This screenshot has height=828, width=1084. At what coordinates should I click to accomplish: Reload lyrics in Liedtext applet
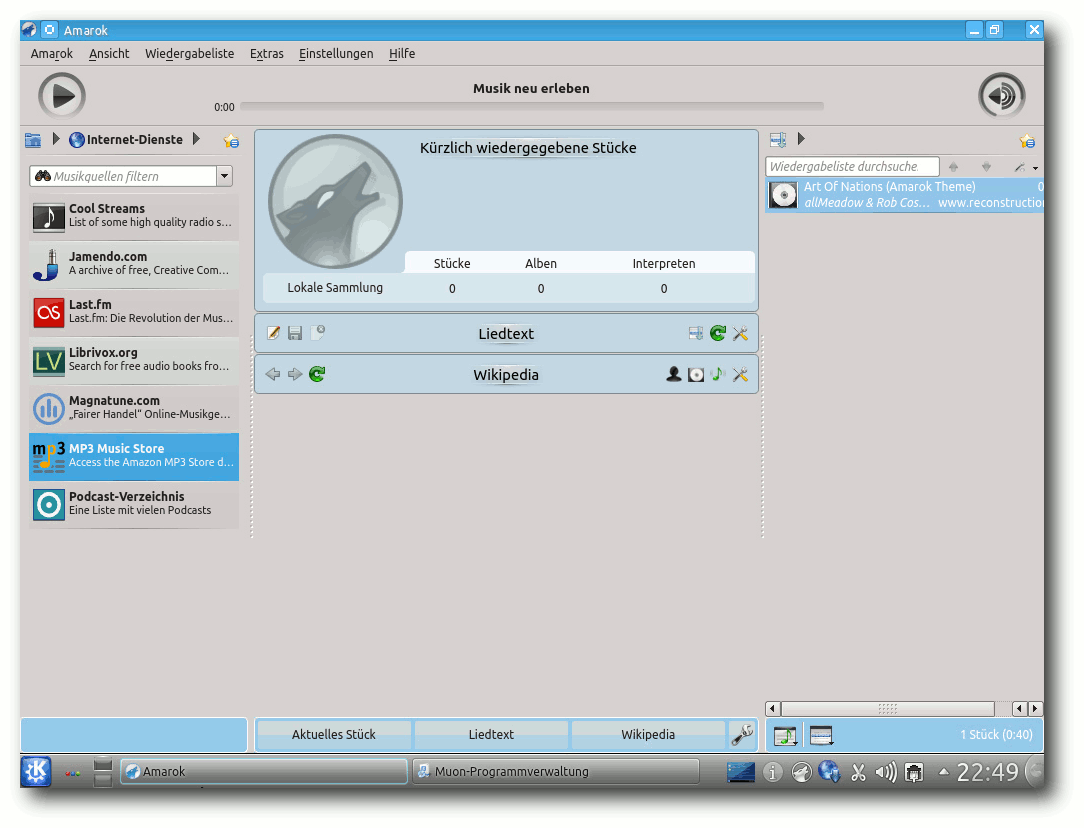[x=718, y=334]
